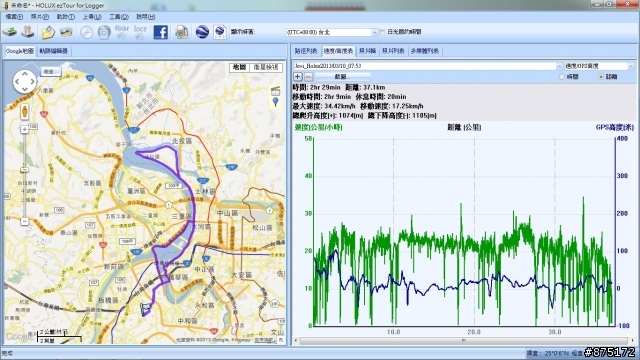Open track file with the yellow folder icon
This screenshot has width=640, height=360.
point(48,32)
